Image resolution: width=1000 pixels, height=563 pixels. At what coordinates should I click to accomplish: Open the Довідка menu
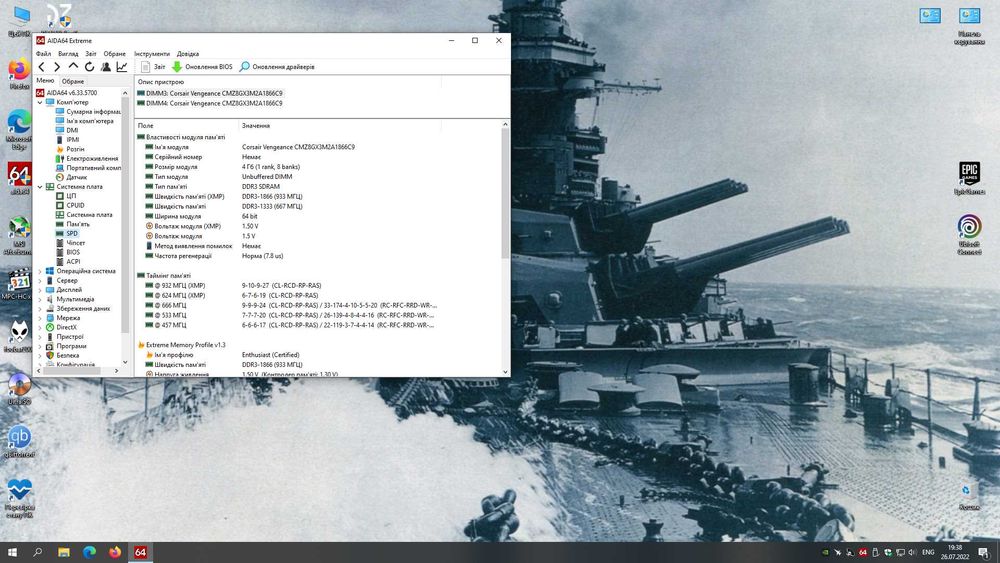tap(188, 54)
